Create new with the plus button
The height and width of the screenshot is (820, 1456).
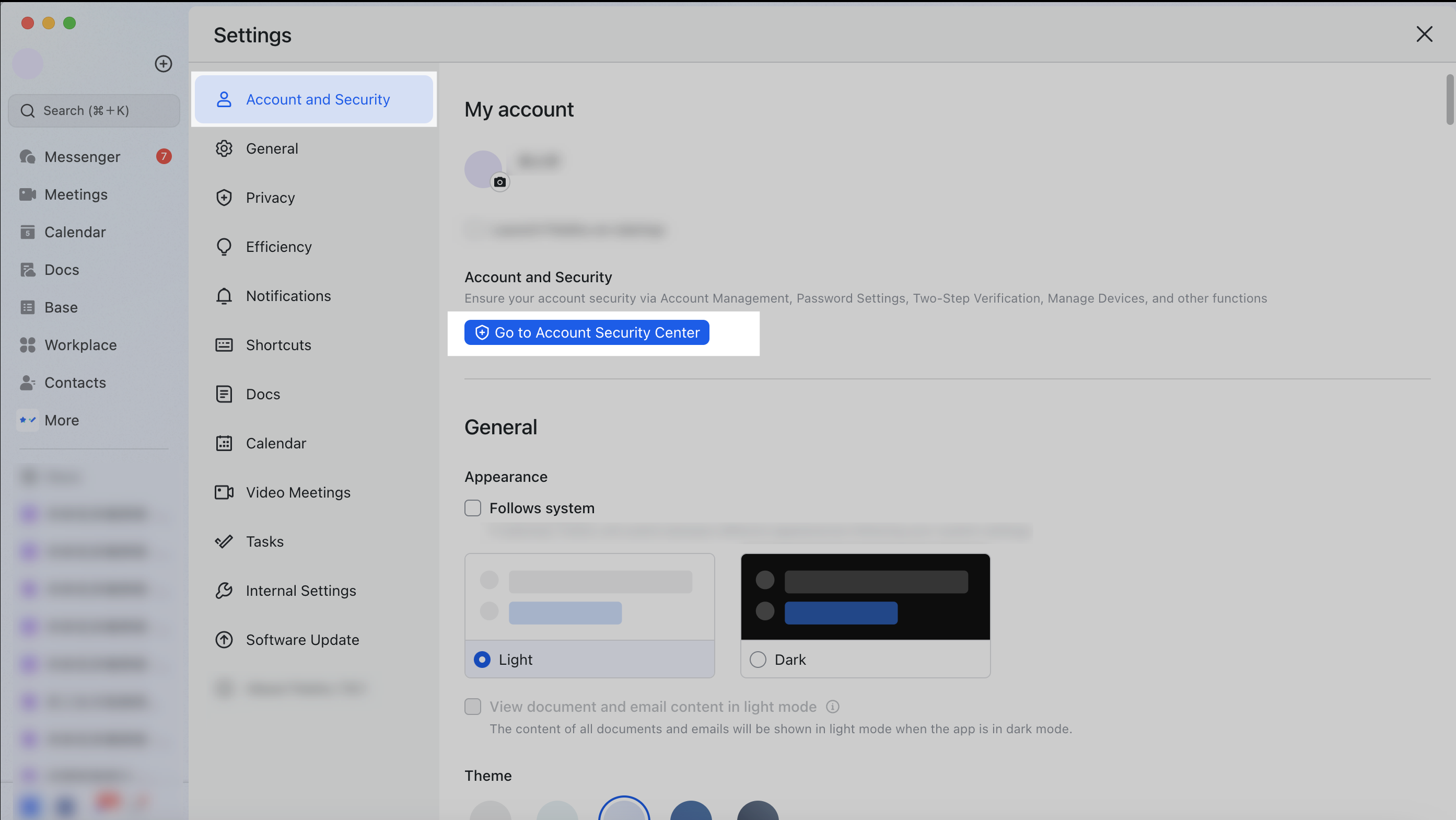click(164, 63)
